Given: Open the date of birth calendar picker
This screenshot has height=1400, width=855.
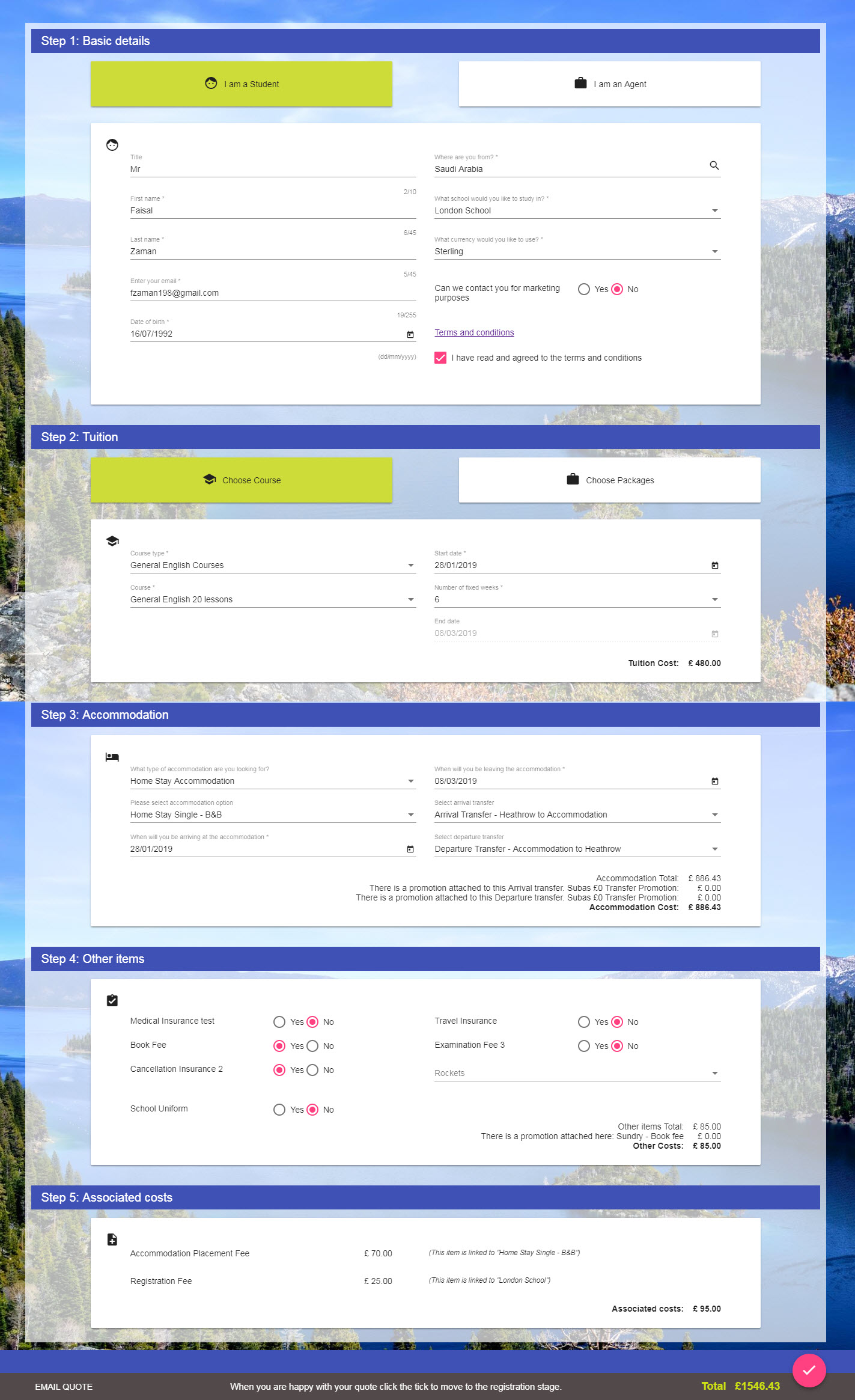Looking at the screenshot, I should point(410,334).
